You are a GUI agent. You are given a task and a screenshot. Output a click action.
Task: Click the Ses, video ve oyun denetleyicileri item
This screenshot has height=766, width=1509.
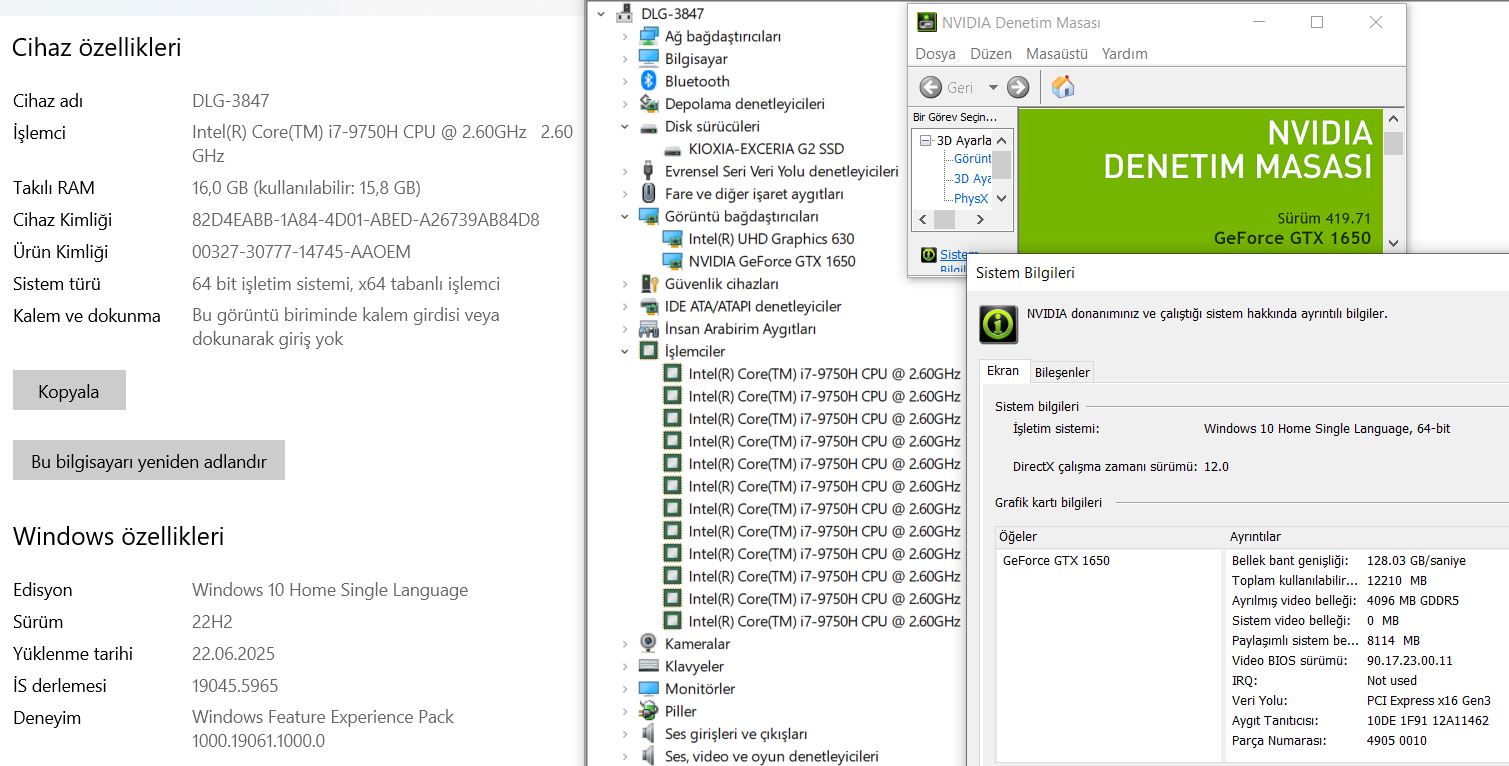(771, 756)
